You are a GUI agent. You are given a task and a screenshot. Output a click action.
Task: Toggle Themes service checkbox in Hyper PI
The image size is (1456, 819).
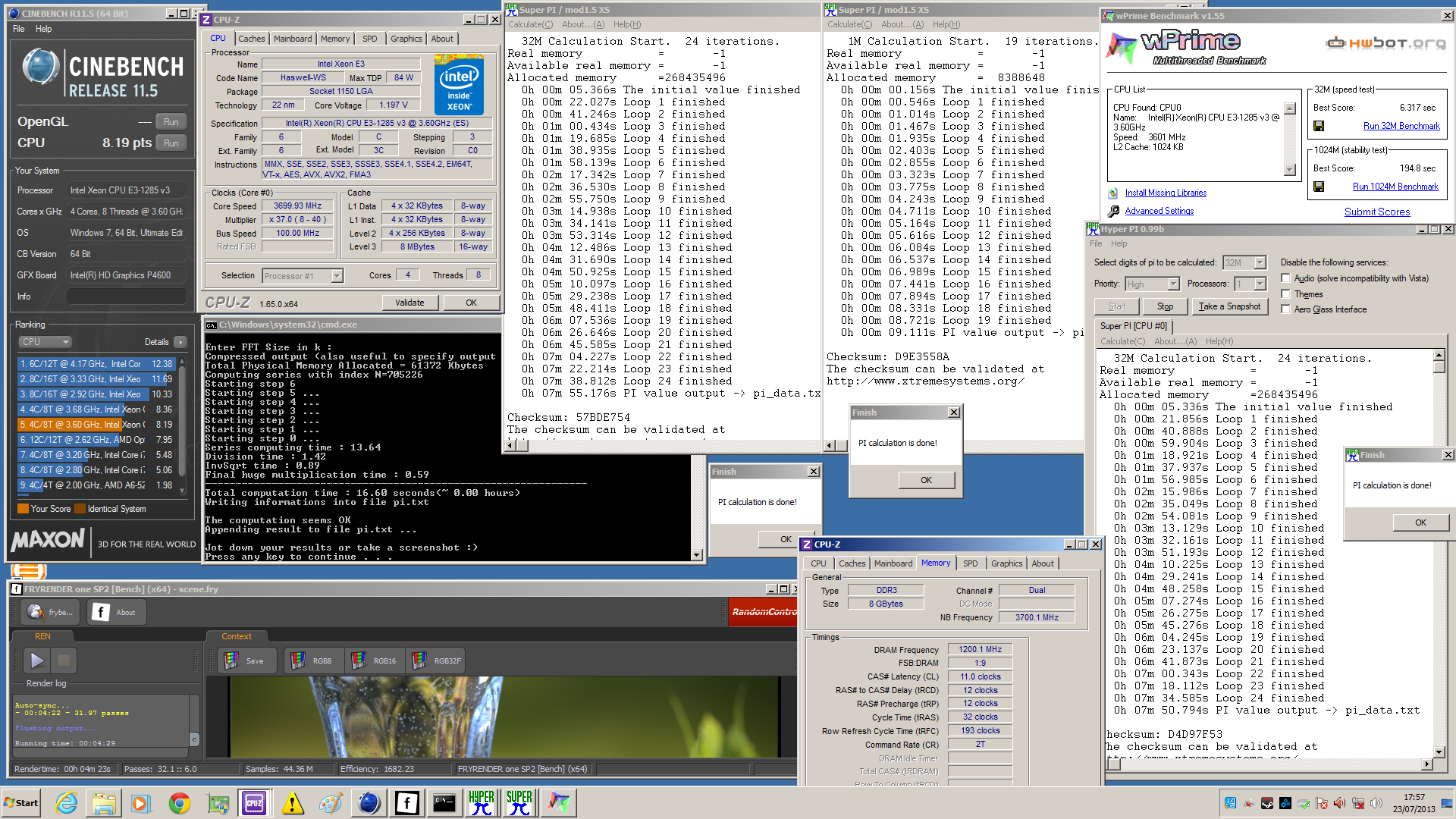click(1285, 293)
